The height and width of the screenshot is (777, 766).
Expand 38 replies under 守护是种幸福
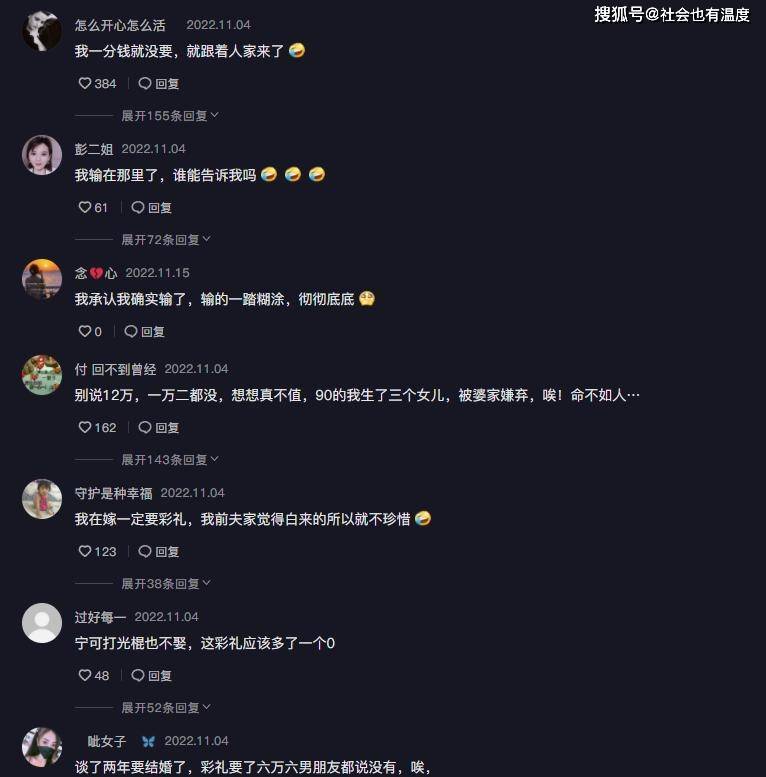166,583
